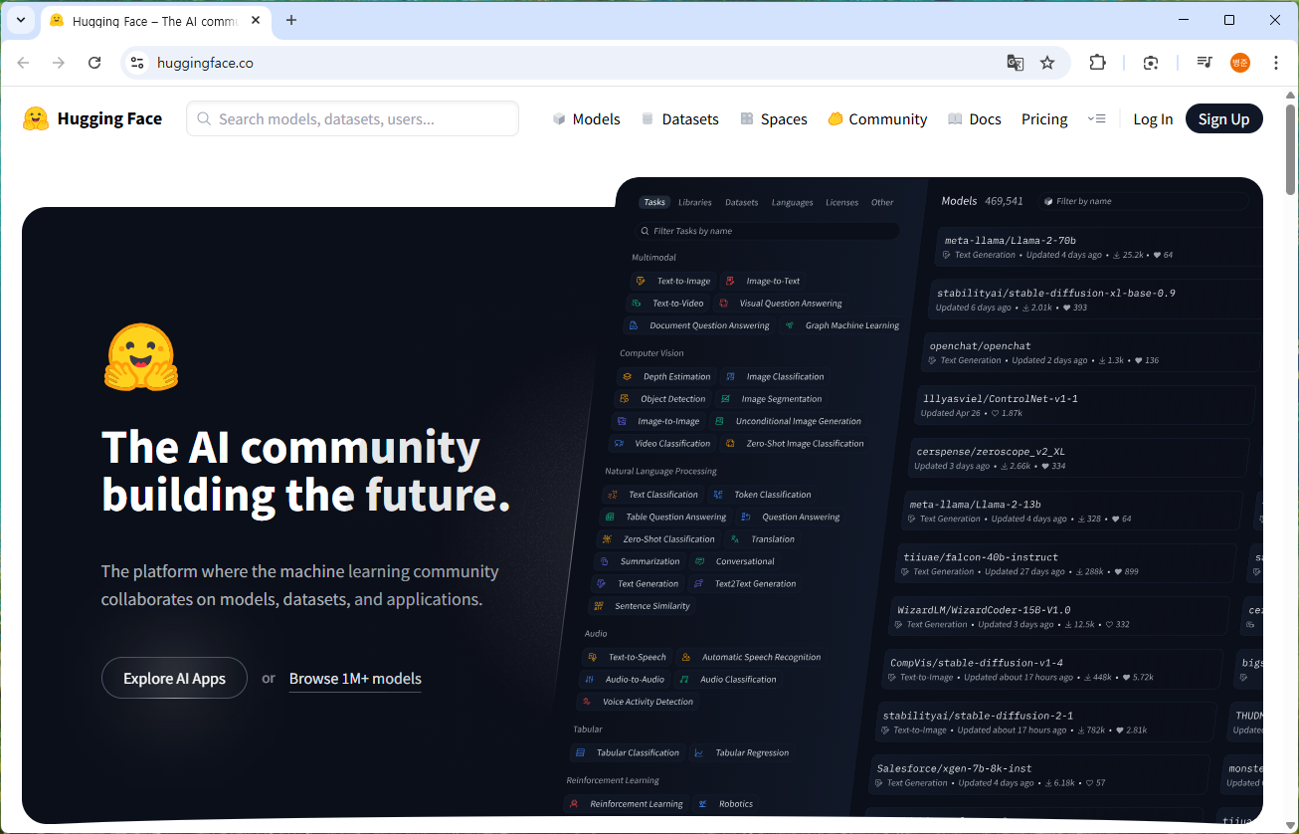Screen dimensions: 1299x834
Task: Click the Visual Question Answering task tag
Action: tap(781, 303)
